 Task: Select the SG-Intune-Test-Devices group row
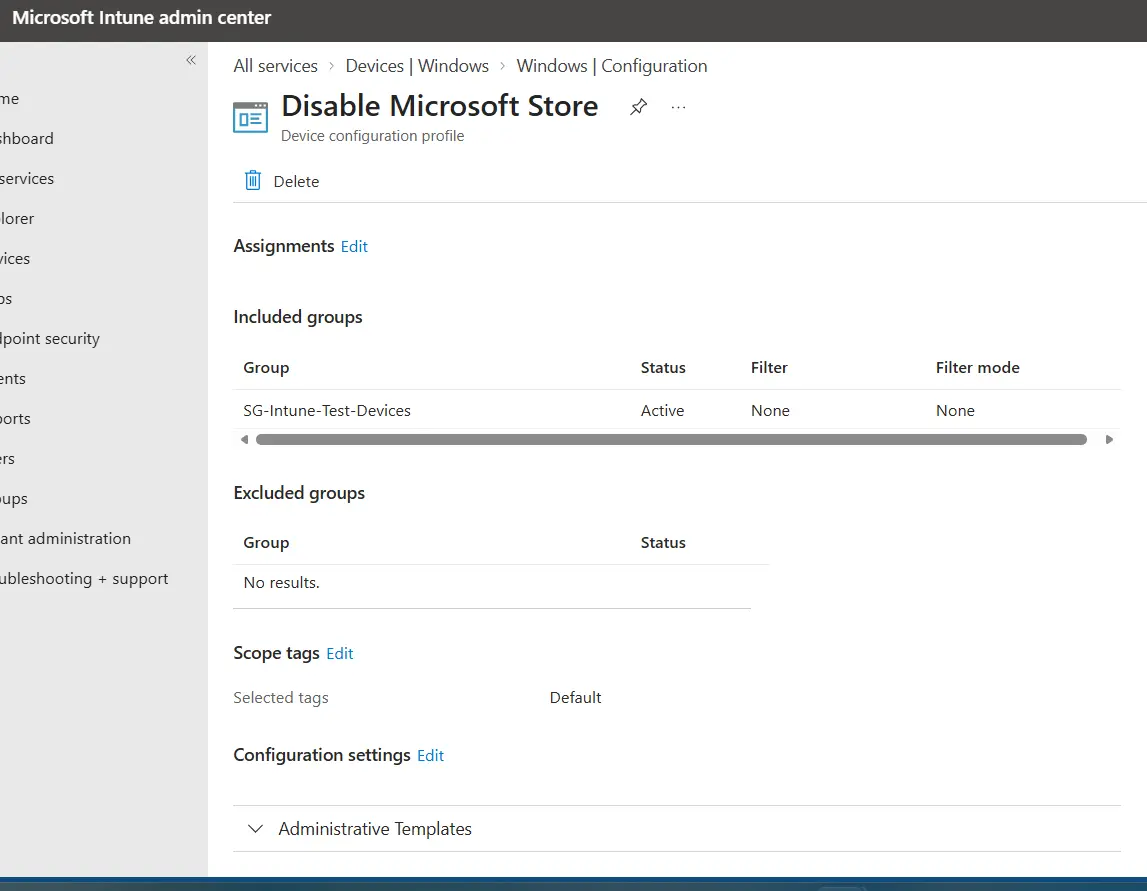coord(677,410)
